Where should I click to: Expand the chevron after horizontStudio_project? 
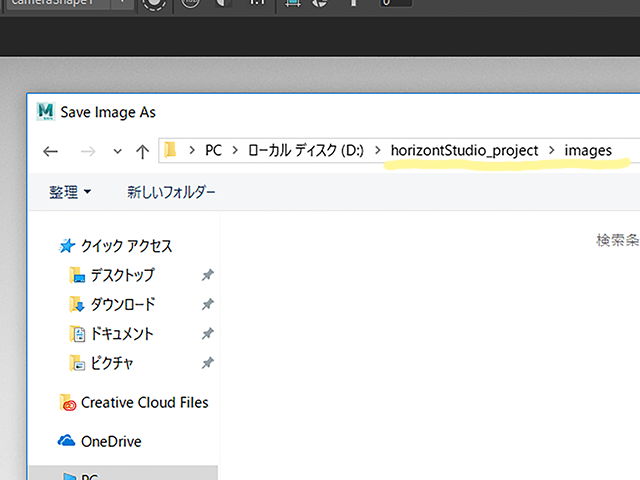(x=552, y=151)
